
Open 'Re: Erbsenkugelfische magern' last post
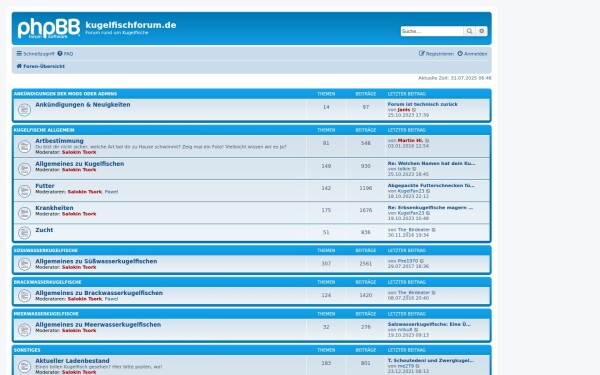pyautogui.click(x=430, y=208)
